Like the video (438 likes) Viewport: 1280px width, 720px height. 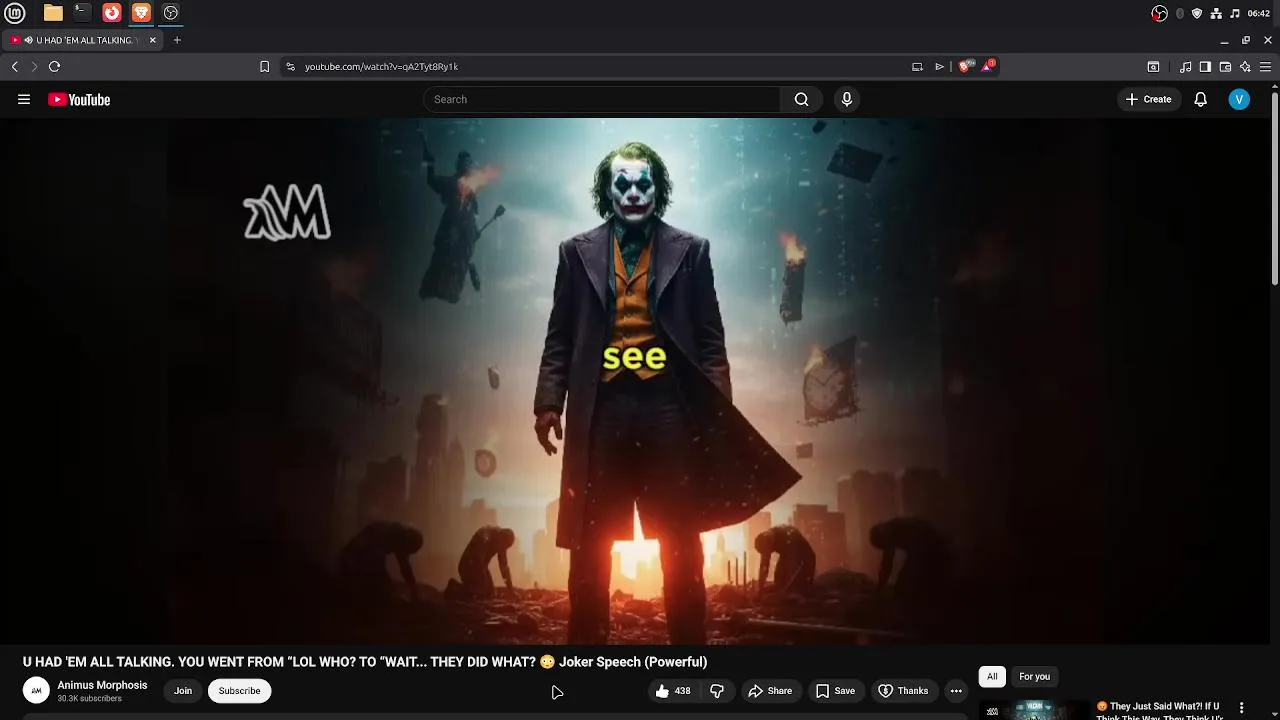(x=673, y=691)
